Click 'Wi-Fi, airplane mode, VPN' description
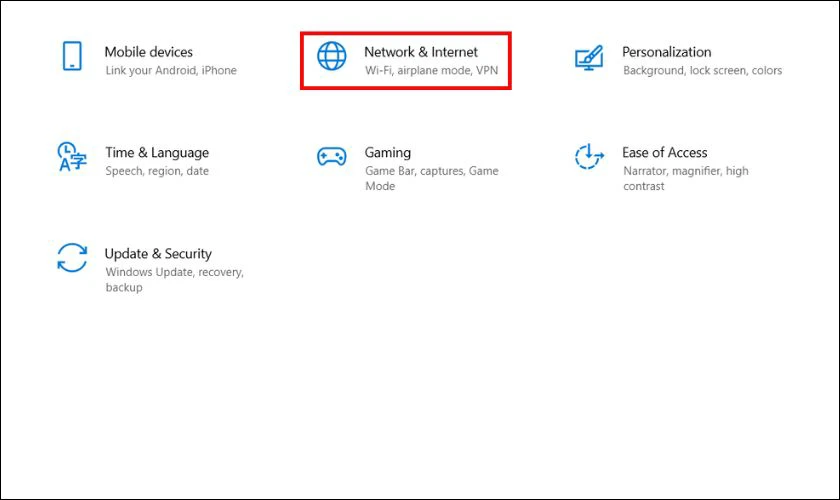The height and width of the screenshot is (500, 840). pos(431,70)
